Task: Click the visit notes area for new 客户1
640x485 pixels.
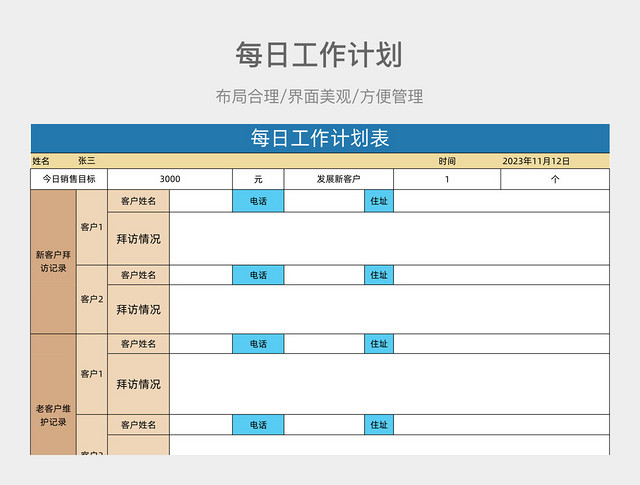Action: click(x=389, y=239)
